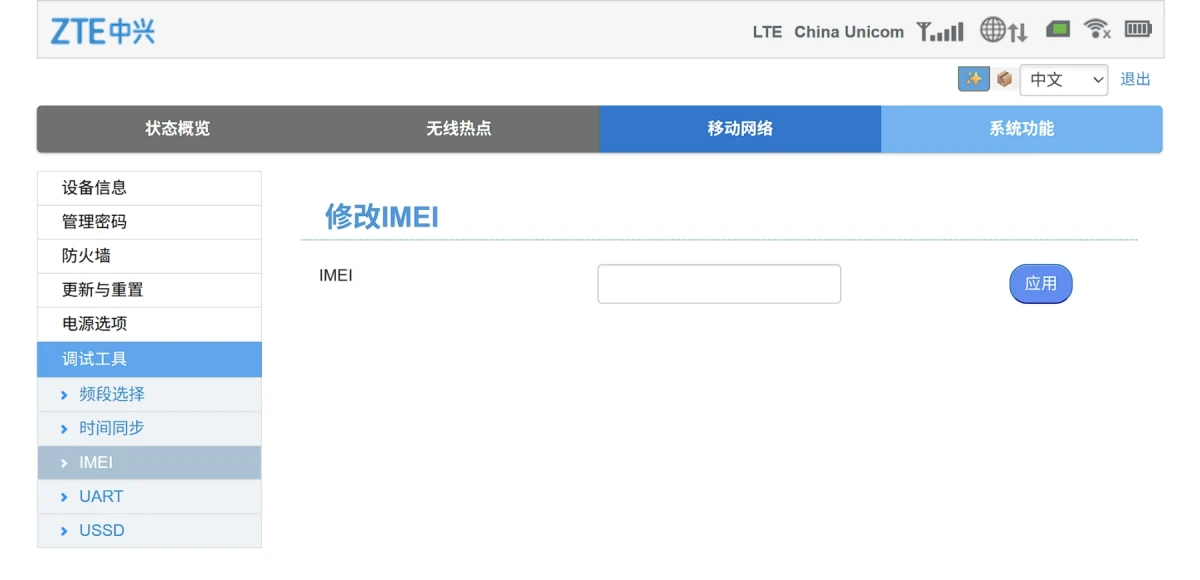
Task: Click the cellular signal strength icon
Action: tap(940, 31)
